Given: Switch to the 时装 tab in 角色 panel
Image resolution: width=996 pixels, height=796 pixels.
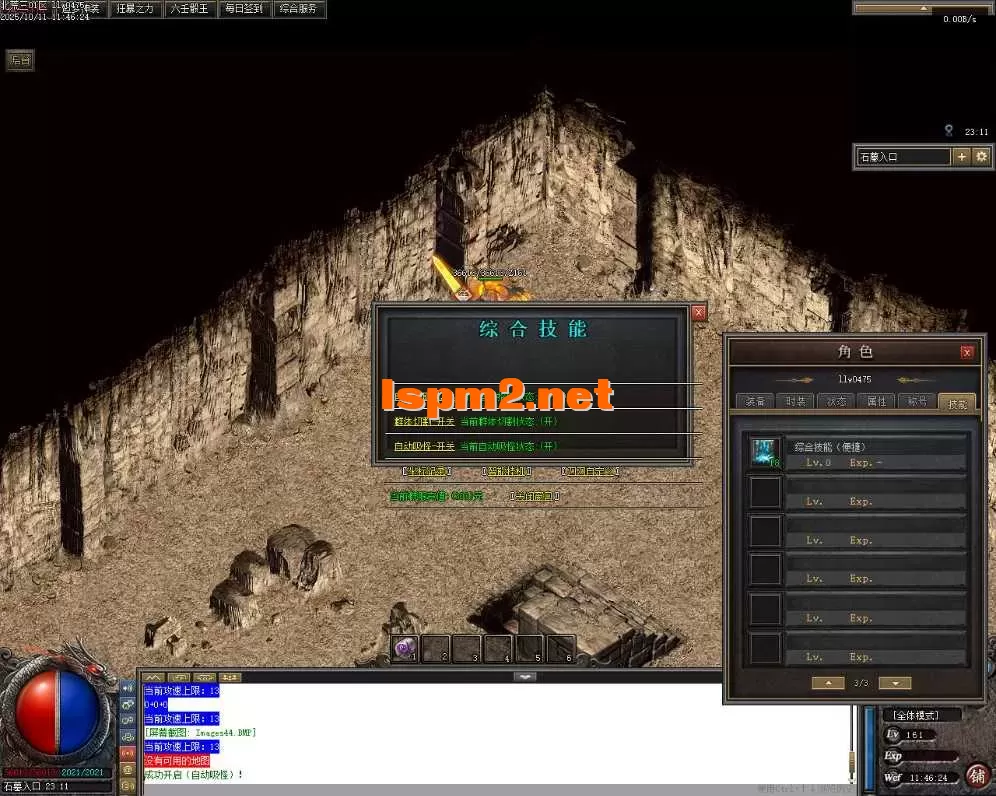Looking at the screenshot, I should click(795, 401).
